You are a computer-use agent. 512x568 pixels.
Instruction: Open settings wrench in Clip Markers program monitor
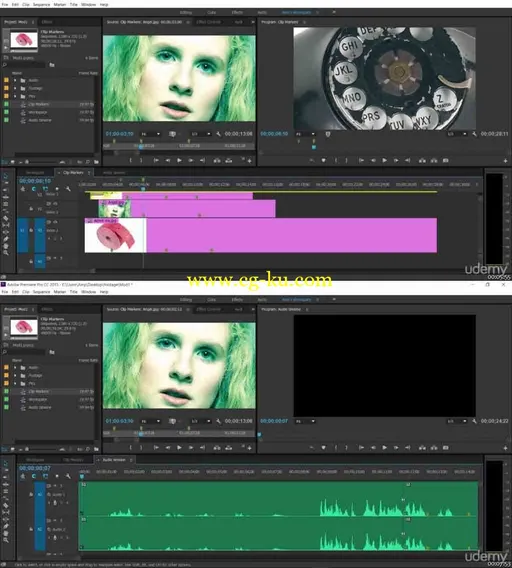coord(474,134)
